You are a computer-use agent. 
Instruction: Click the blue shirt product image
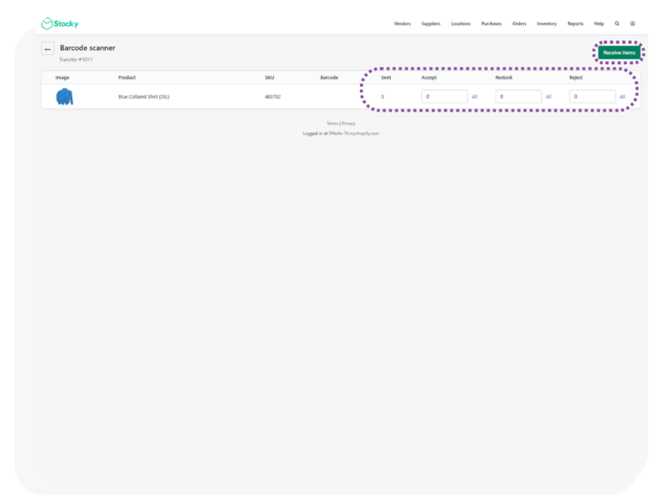[x=65, y=97]
